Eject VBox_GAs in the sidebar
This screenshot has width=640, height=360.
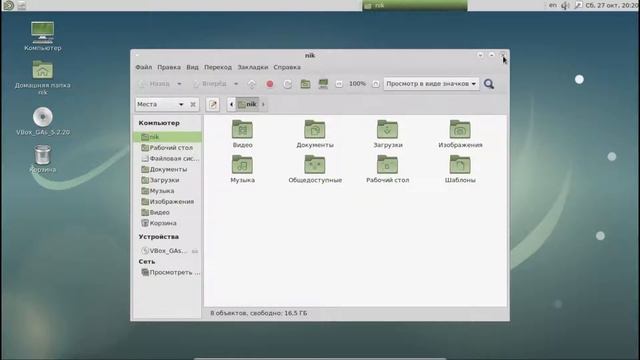[195, 251]
